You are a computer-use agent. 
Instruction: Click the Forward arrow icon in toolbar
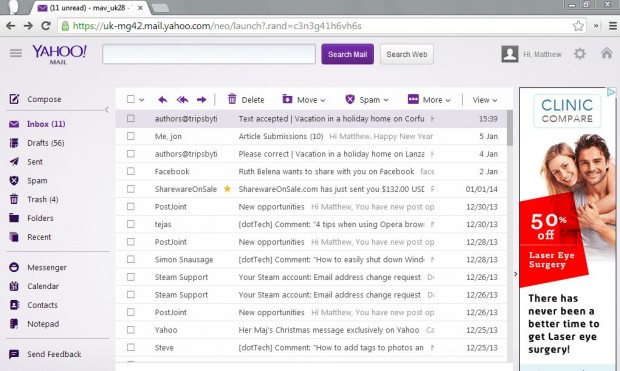click(x=202, y=100)
